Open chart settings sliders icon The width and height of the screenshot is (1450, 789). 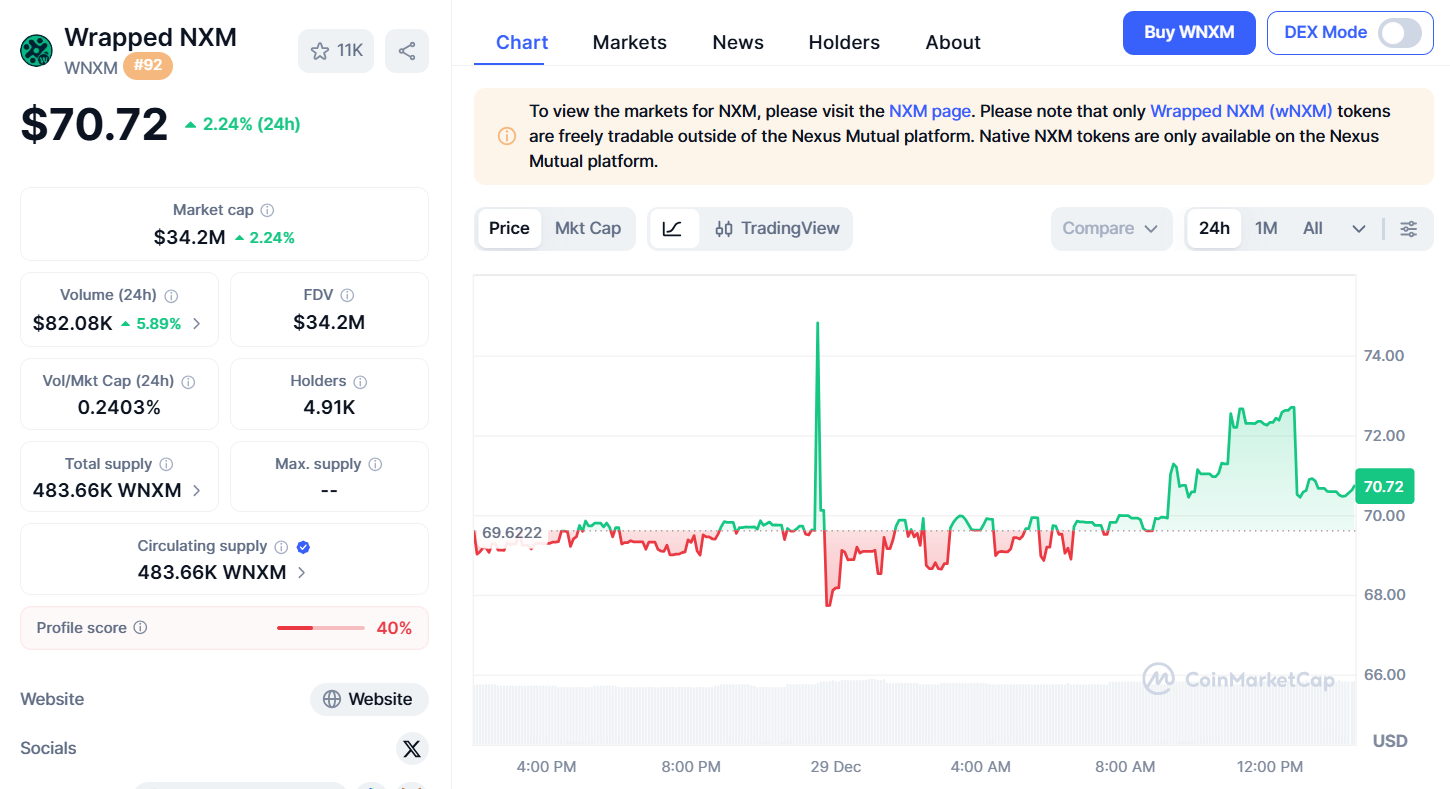point(1408,229)
